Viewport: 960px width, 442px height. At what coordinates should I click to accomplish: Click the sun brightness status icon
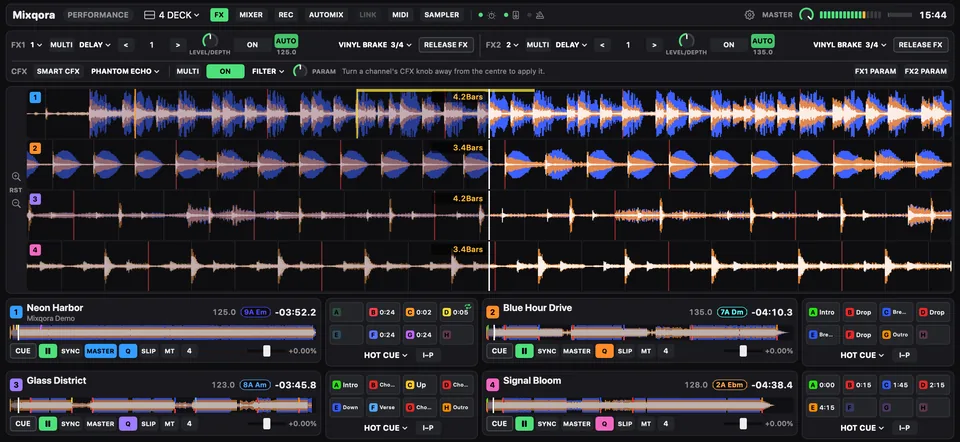[492, 15]
